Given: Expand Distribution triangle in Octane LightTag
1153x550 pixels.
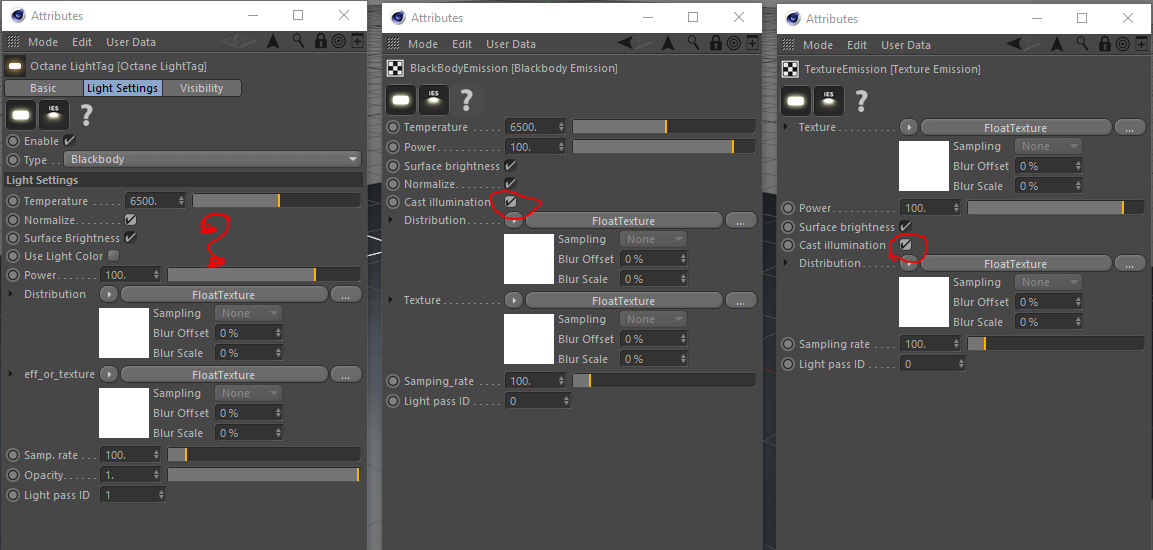Looking at the screenshot, I should click(x=11, y=294).
